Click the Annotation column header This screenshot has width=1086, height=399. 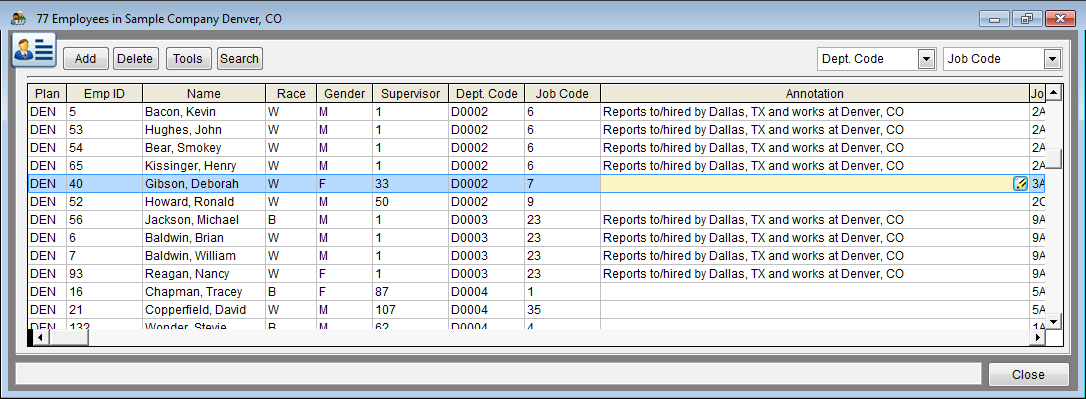click(x=814, y=94)
